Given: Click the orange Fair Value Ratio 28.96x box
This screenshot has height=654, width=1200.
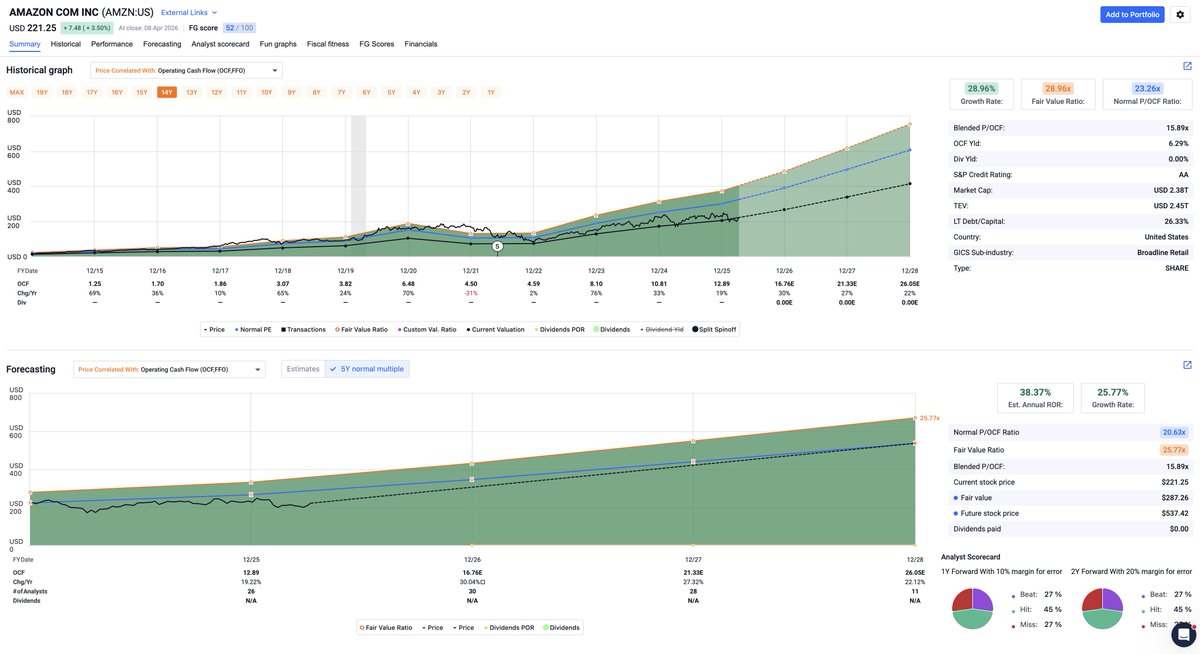Looking at the screenshot, I should (x=1058, y=94).
